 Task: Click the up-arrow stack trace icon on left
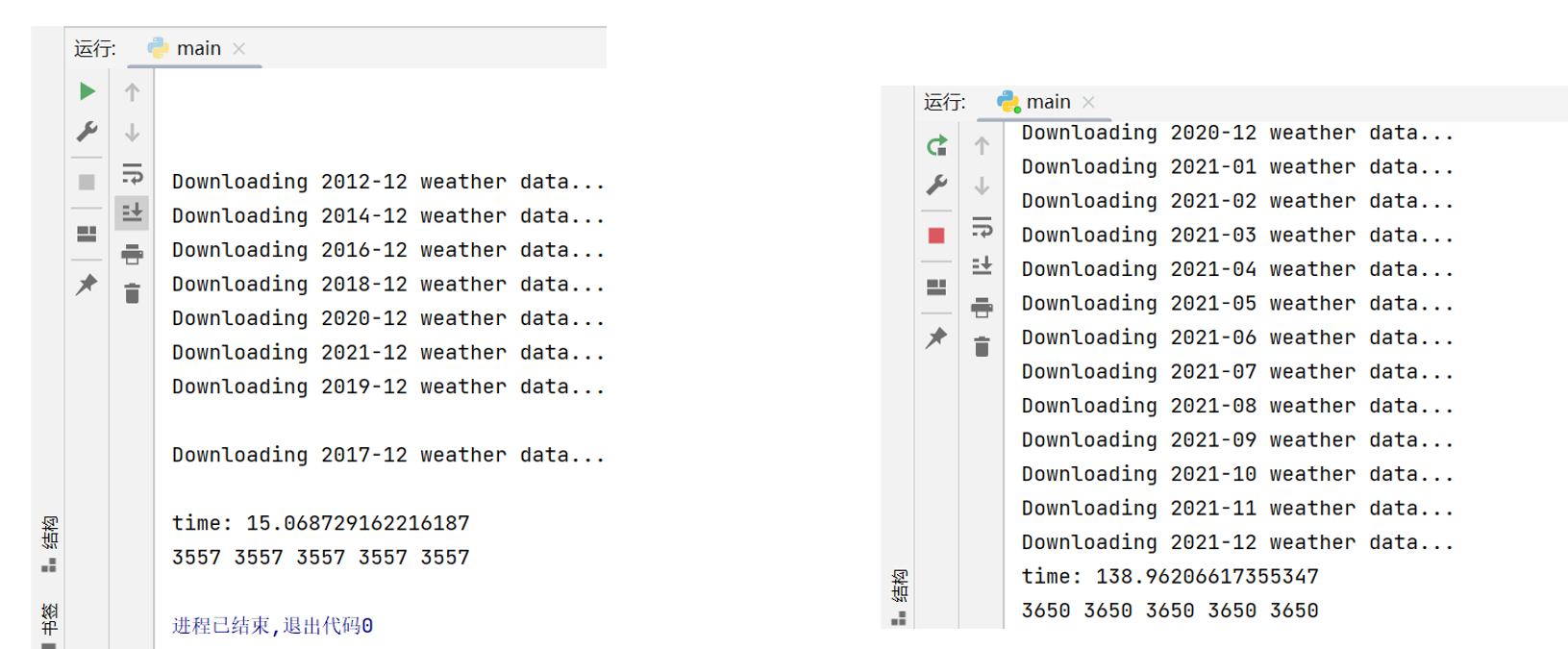[x=132, y=92]
